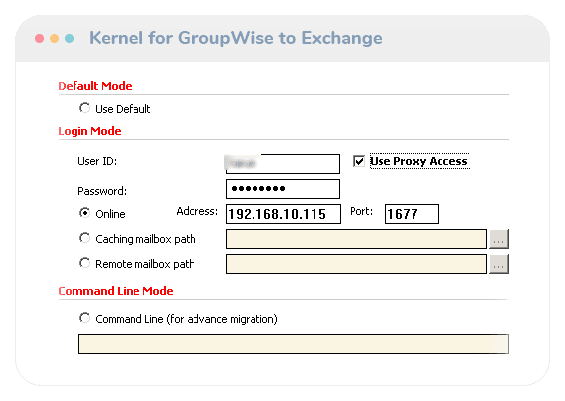This screenshot has width=565, height=401.
Task: Click the User ID: label
Action: pos(97,161)
